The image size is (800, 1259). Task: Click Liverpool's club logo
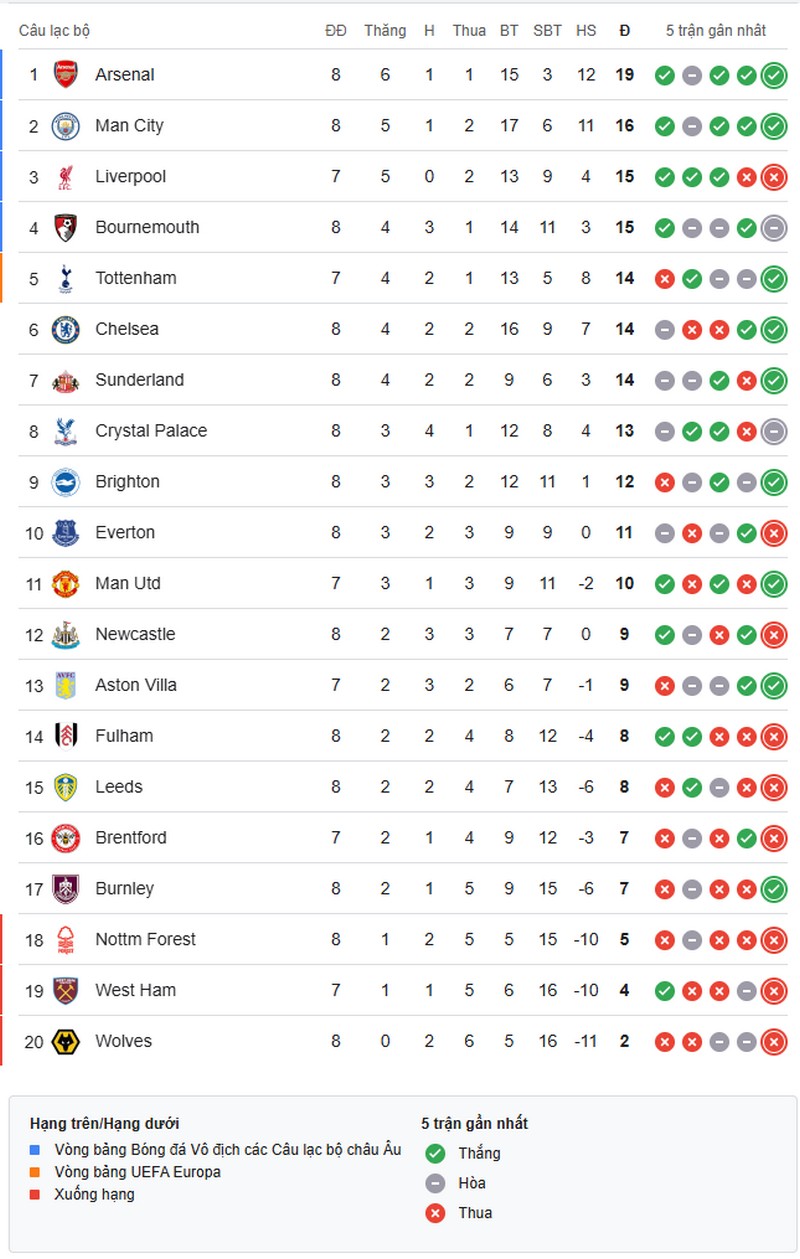[65, 177]
